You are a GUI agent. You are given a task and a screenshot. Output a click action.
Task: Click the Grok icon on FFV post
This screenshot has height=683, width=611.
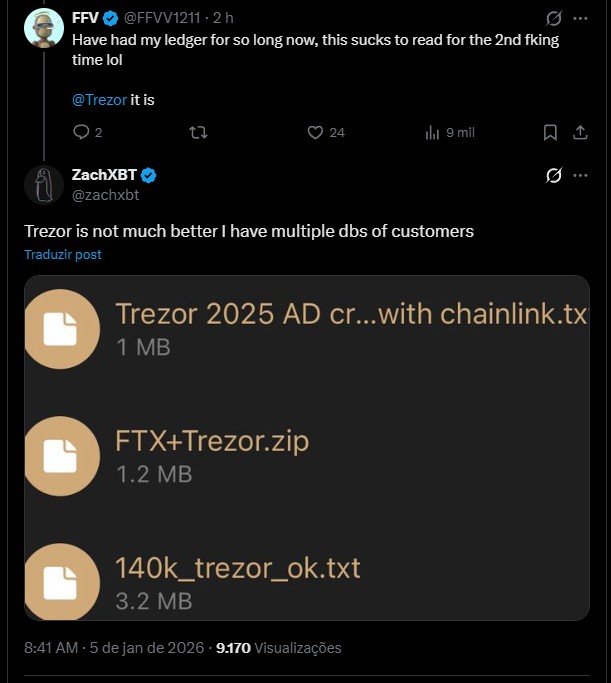click(x=553, y=19)
